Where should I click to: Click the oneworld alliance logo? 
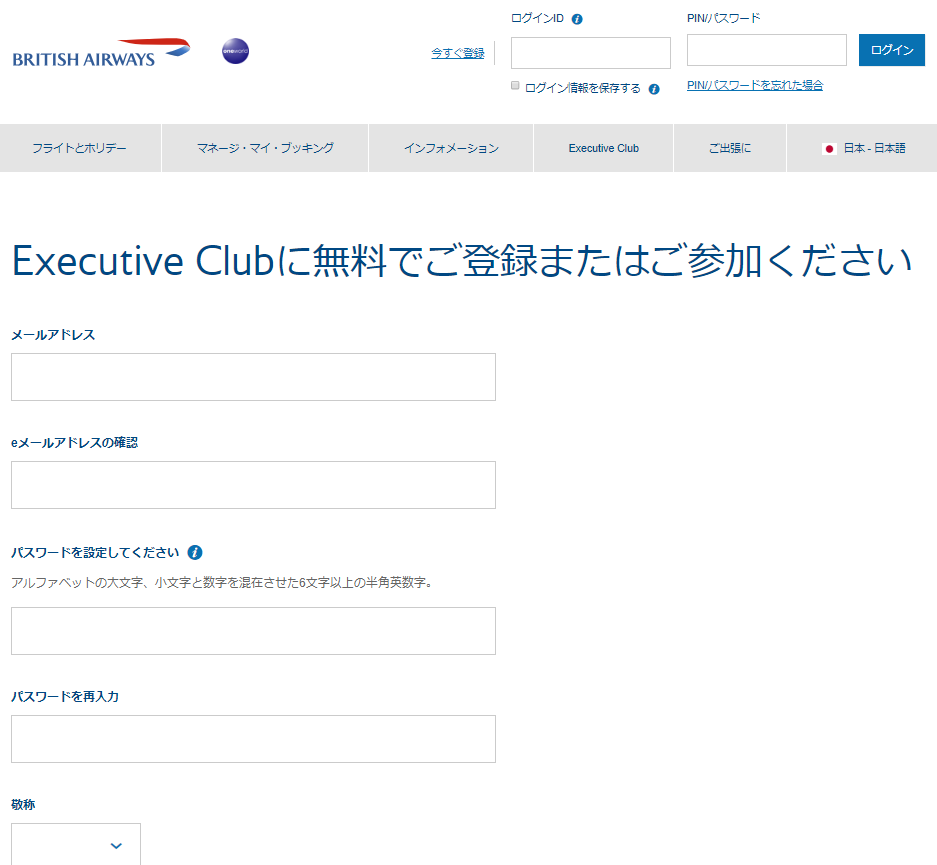(x=235, y=51)
